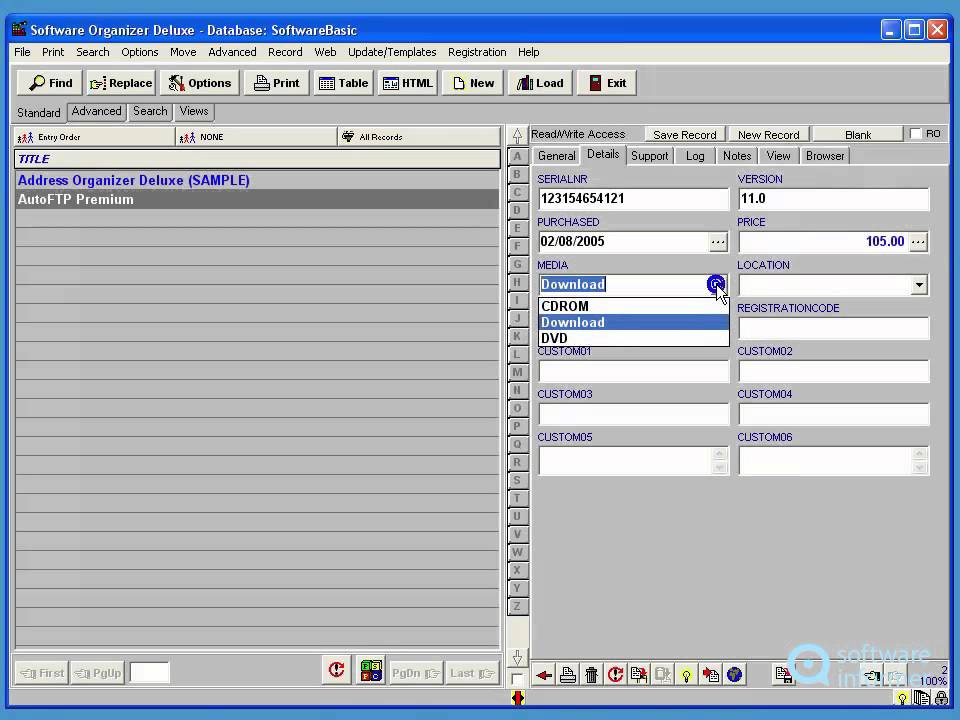Open the Options toolbar button
The image size is (960, 720).
[x=200, y=83]
